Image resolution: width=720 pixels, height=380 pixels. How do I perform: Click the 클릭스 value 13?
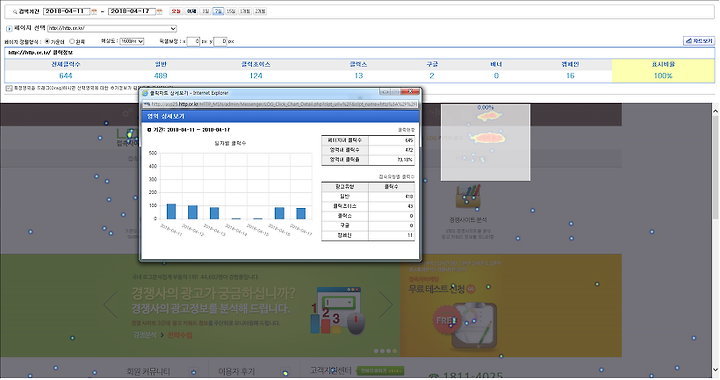(359, 76)
